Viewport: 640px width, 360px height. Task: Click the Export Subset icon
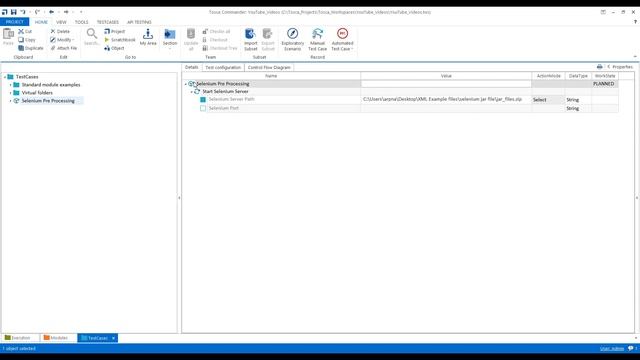(x=268, y=33)
